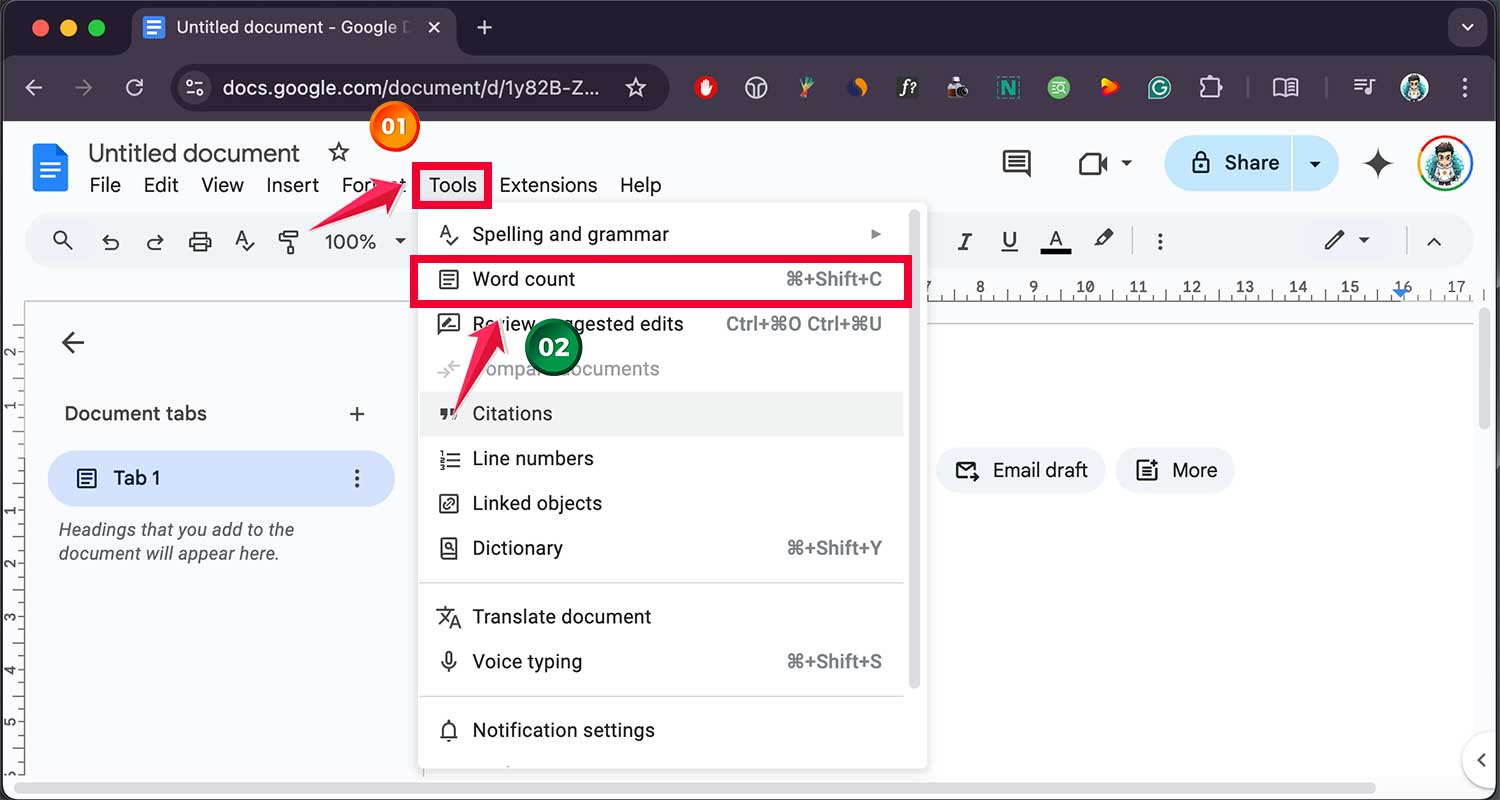The width and height of the screenshot is (1500, 800).
Task: Open comment history
Action: 1016,163
